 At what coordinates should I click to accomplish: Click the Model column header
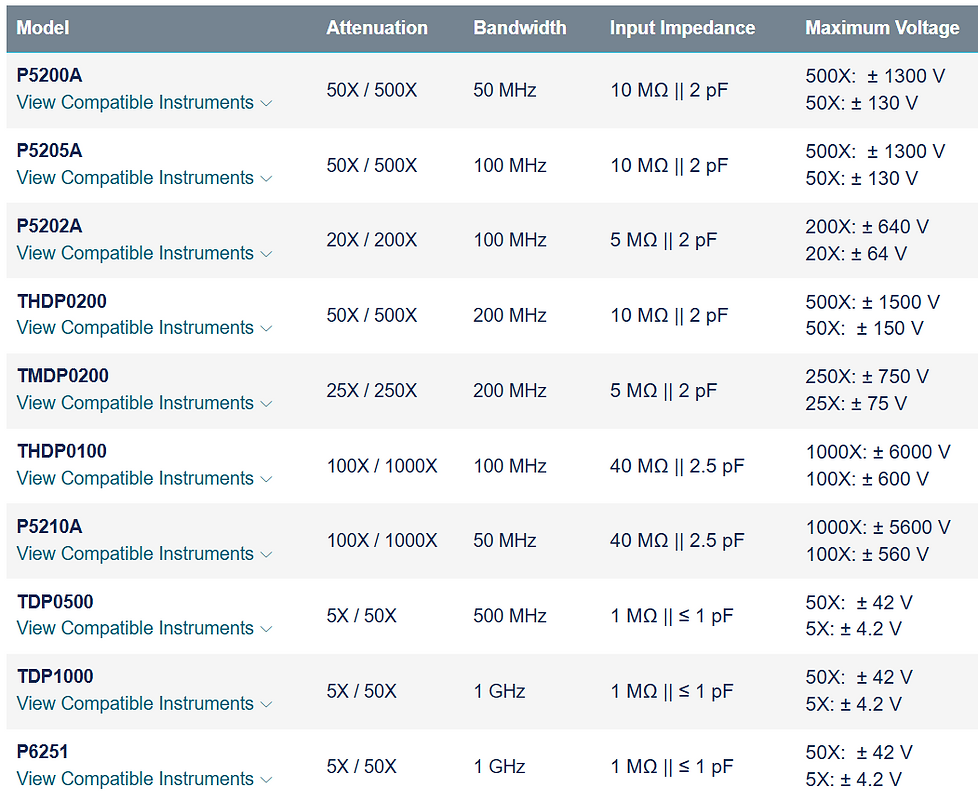(42, 28)
